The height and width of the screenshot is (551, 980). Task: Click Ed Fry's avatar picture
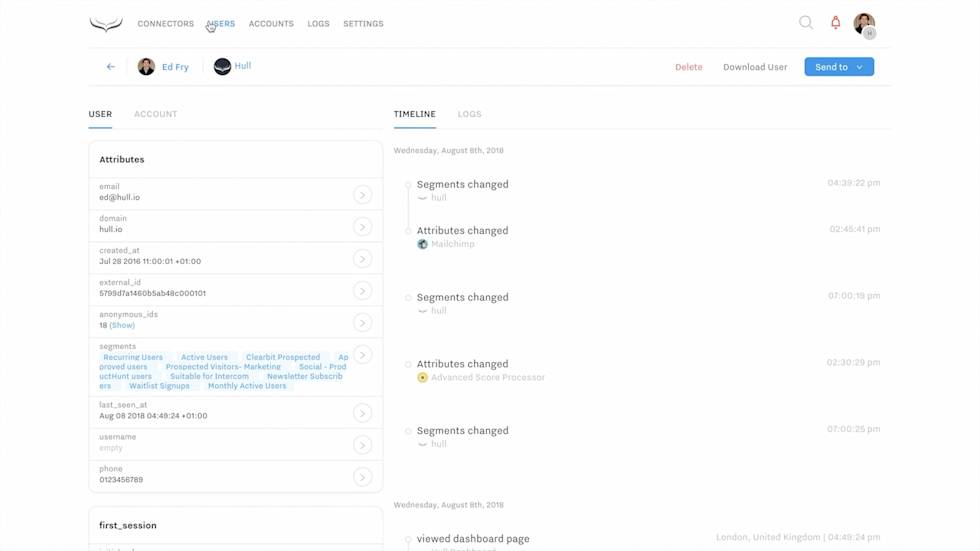(x=146, y=67)
